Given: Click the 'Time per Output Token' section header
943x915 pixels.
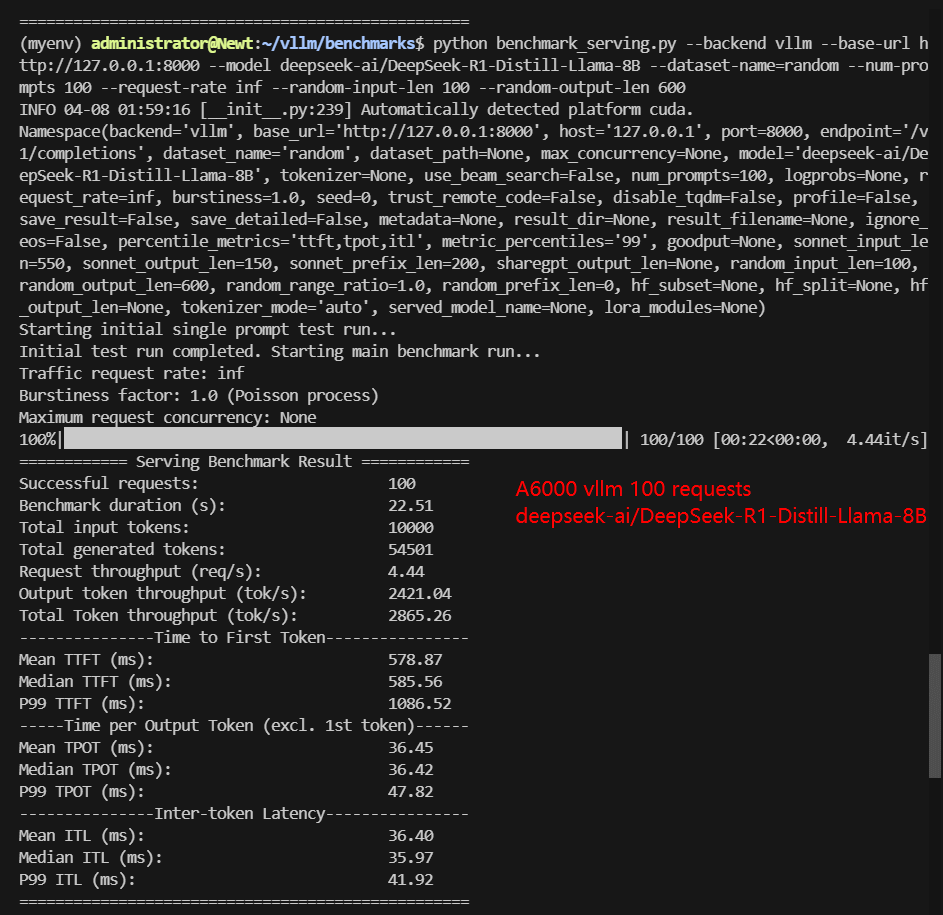Looking at the screenshot, I should tap(239, 726).
